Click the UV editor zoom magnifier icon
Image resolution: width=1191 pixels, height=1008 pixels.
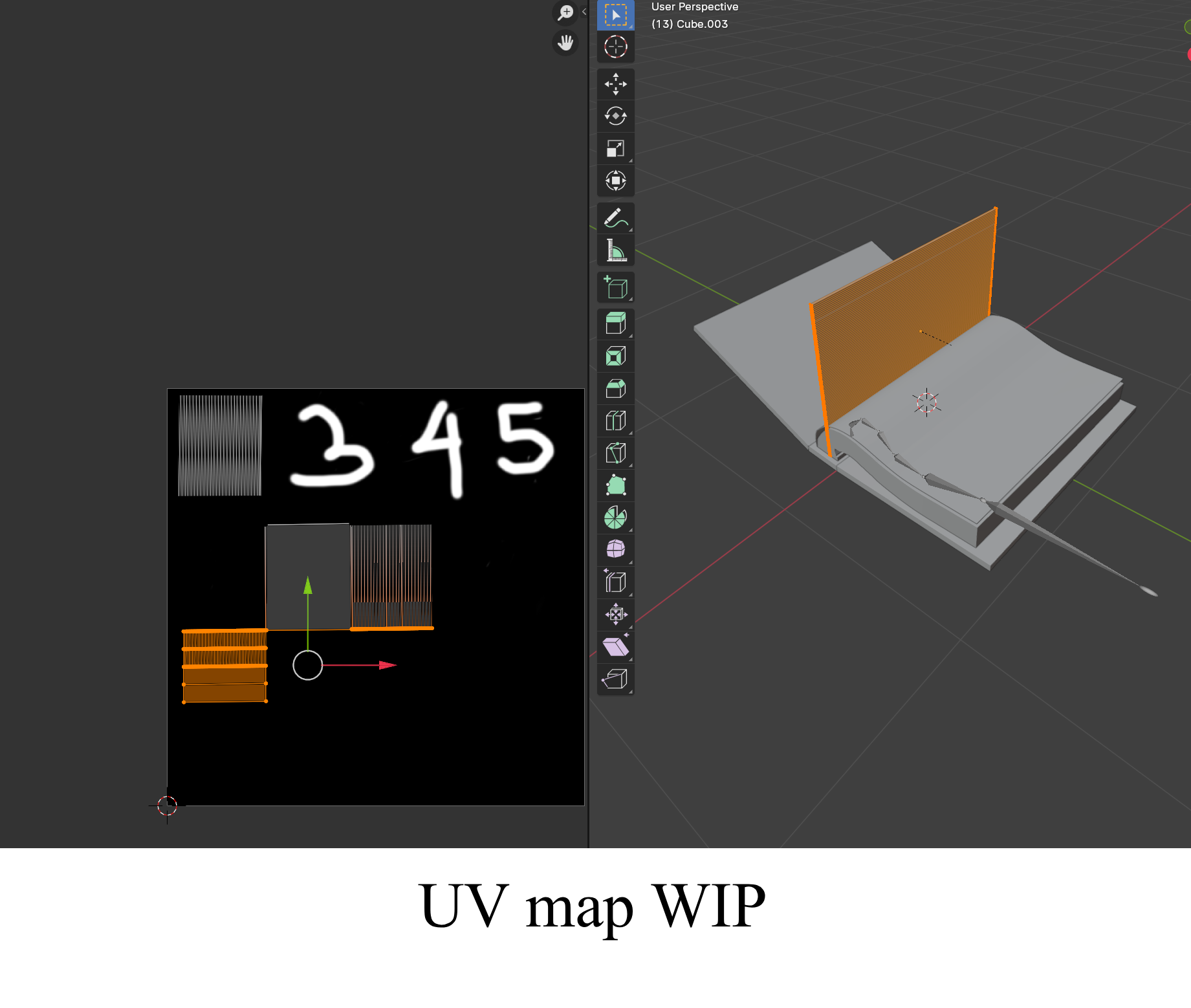(x=565, y=12)
